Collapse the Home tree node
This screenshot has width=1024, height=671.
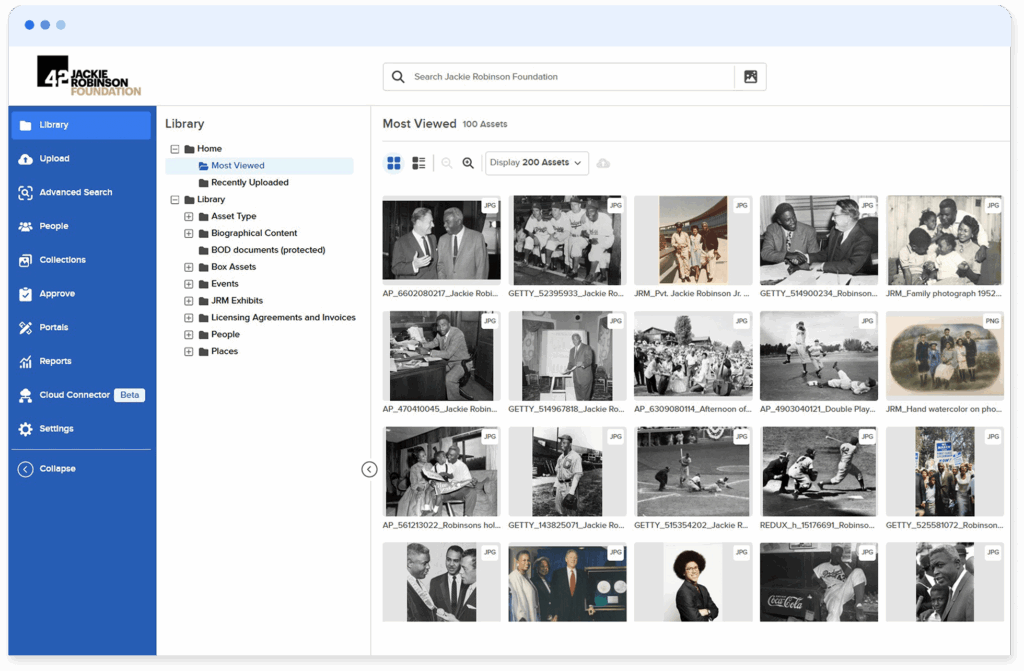[175, 149]
